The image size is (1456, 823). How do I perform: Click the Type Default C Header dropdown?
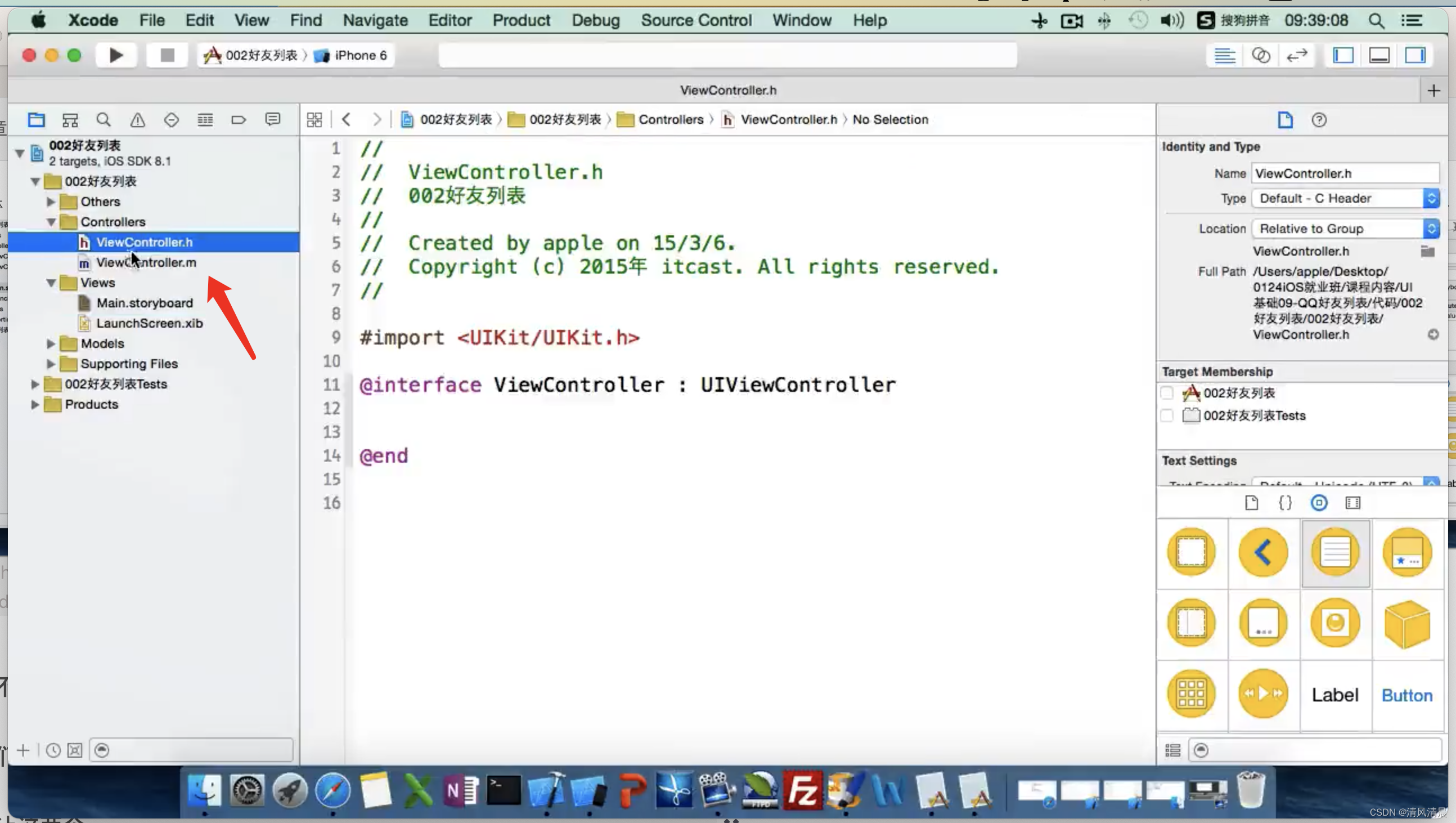[1345, 198]
